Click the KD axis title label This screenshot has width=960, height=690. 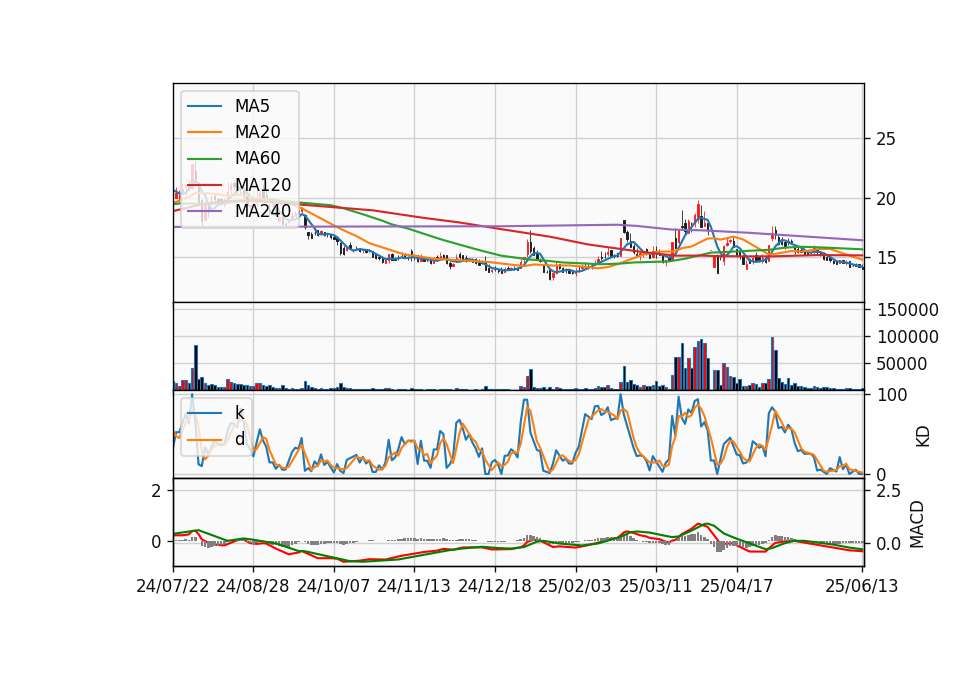(x=923, y=436)
